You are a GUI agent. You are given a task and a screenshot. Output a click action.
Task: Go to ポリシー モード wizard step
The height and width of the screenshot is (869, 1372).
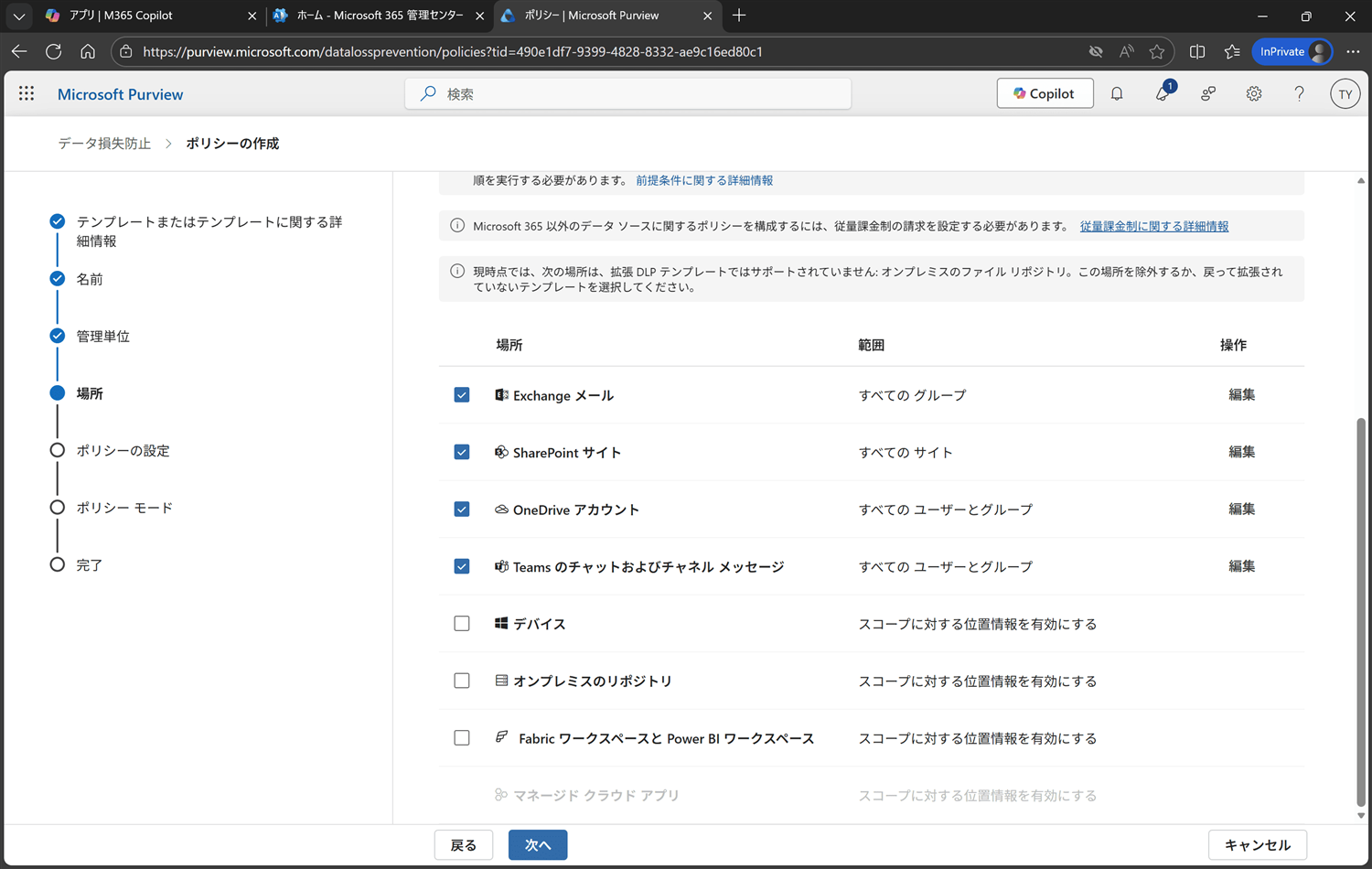124,508
